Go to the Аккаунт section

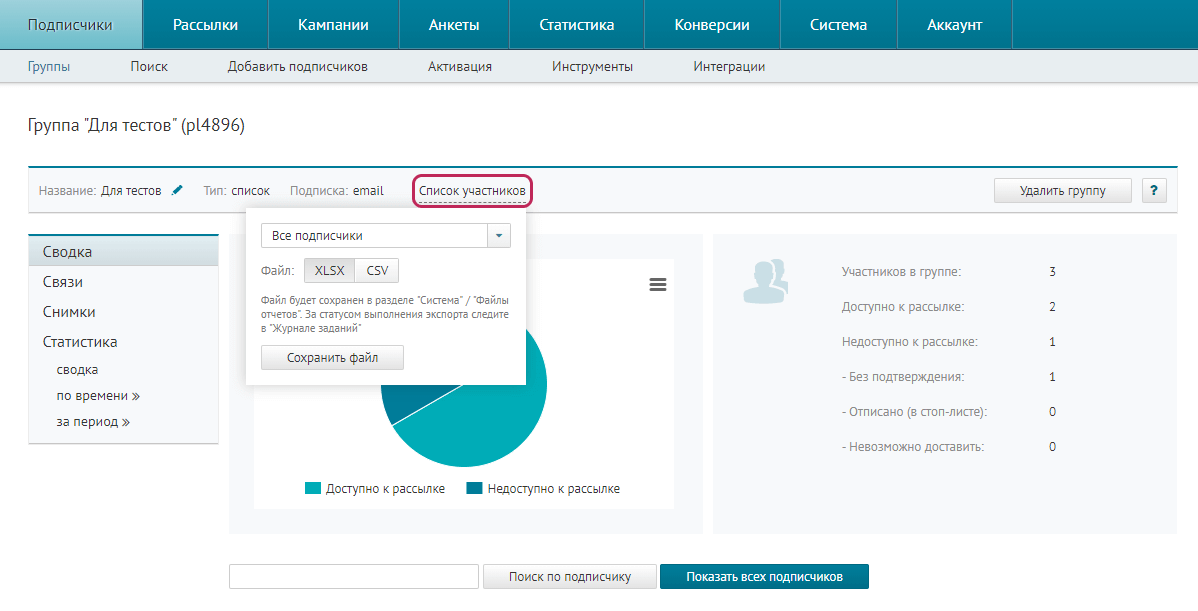pos(954,24)
